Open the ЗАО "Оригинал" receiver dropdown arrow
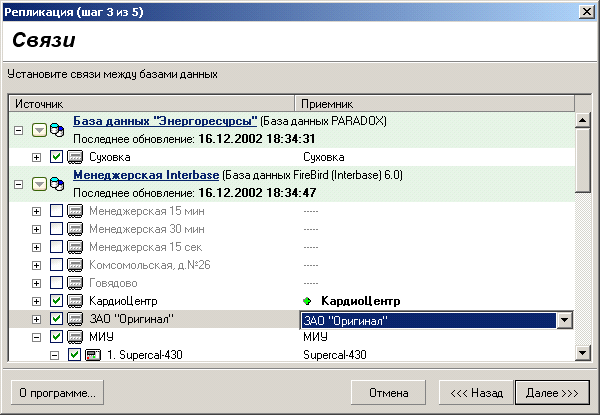This screenshot has height=415, width=600. pyautogui.click(x=564, y=320)
